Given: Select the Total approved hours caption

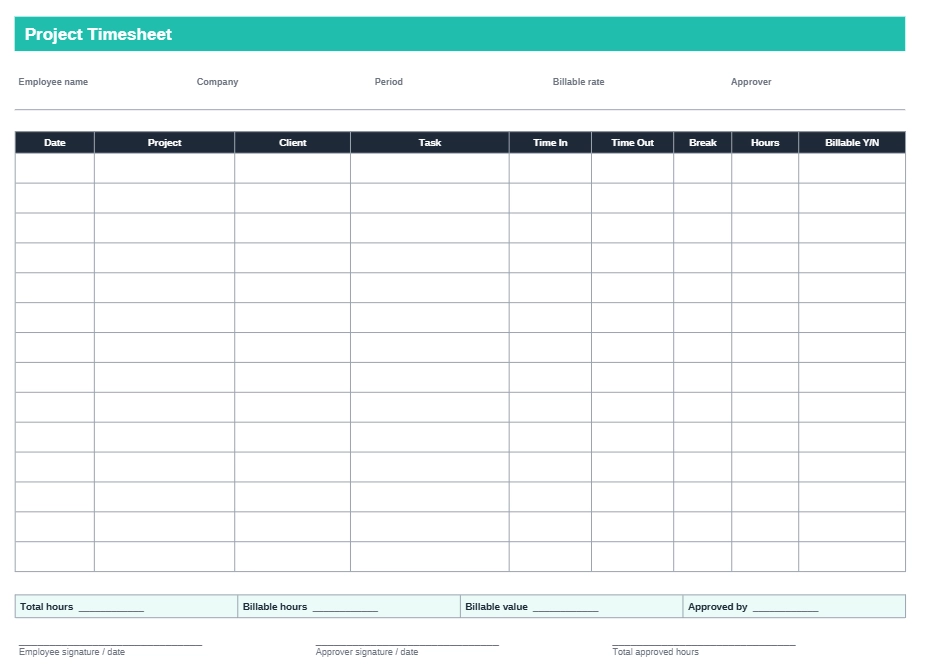Looking at the screenshot, I should (655, 652).
